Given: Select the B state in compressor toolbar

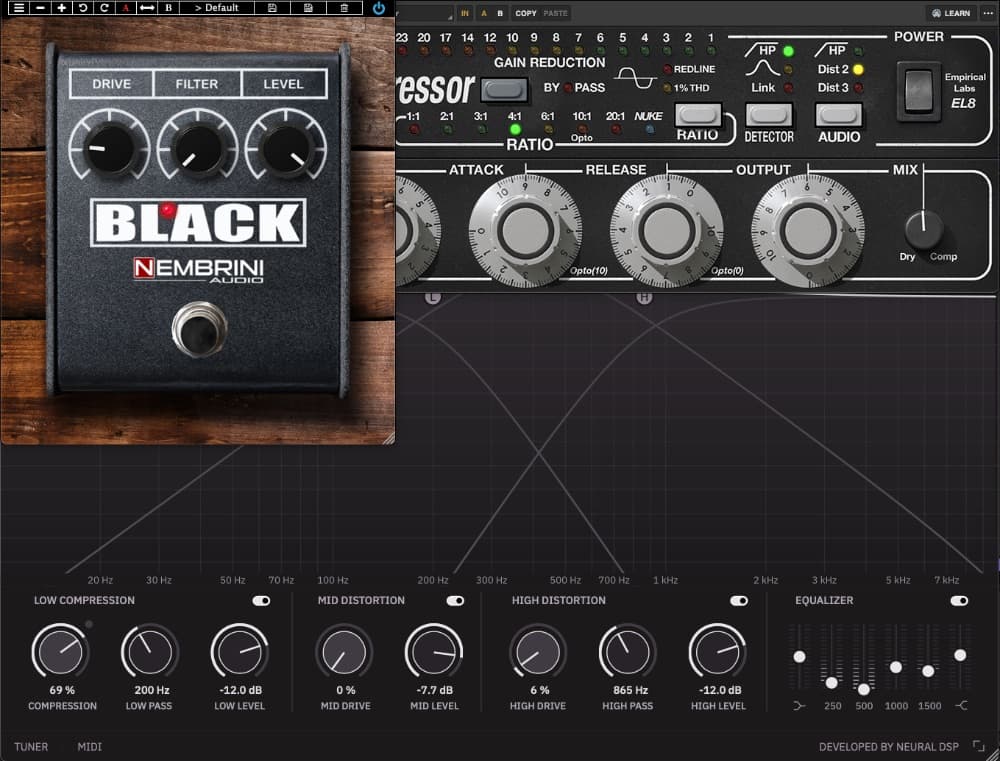Looking at the screenshot, I should pyautogui.click(x=500, y=13).
